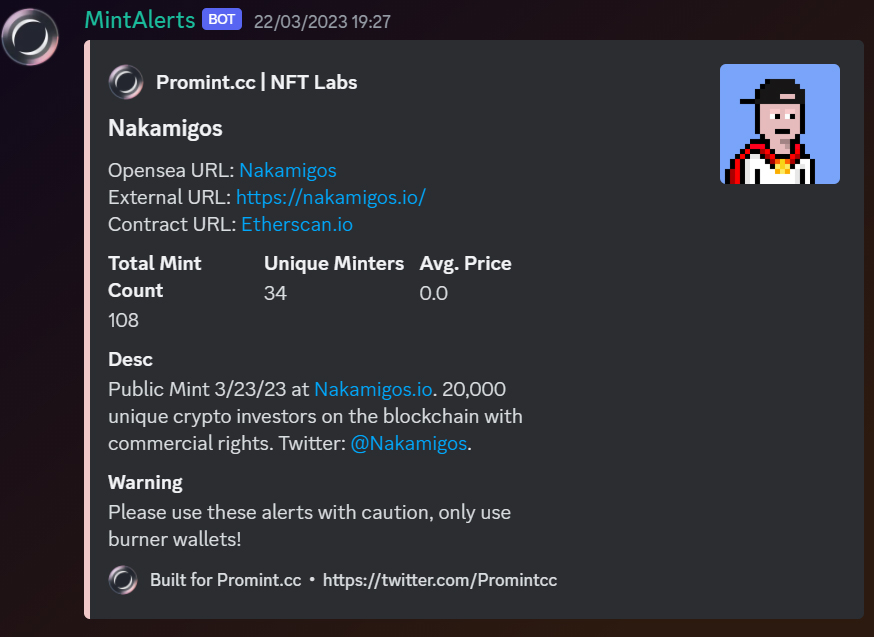Open the @Nakamigos Twitter link
874x637 pixels.
pyautogui.click(x=409, y=444)
